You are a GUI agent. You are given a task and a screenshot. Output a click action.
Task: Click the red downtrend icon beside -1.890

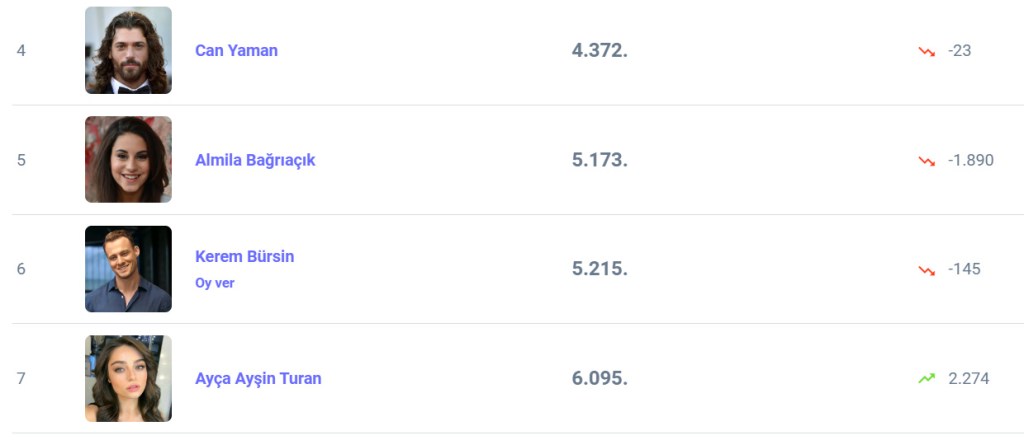click(x=927, y=160)
